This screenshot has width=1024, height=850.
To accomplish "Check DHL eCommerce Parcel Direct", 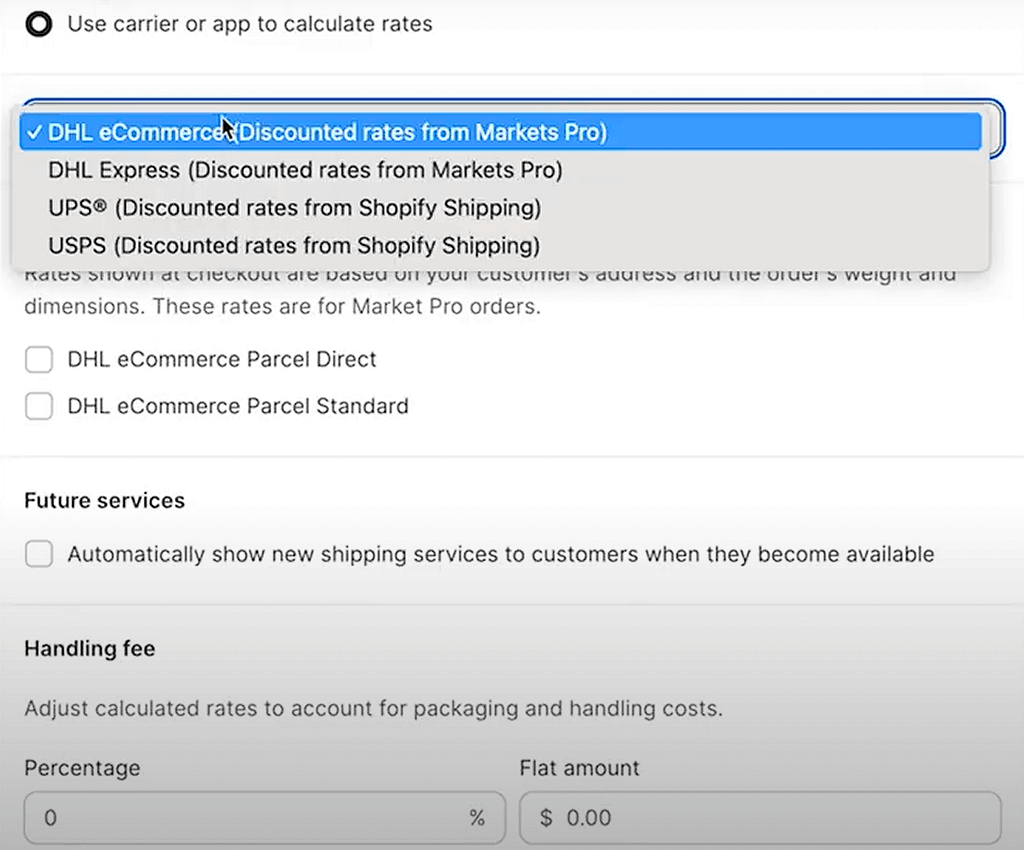I will click(39, 359).
